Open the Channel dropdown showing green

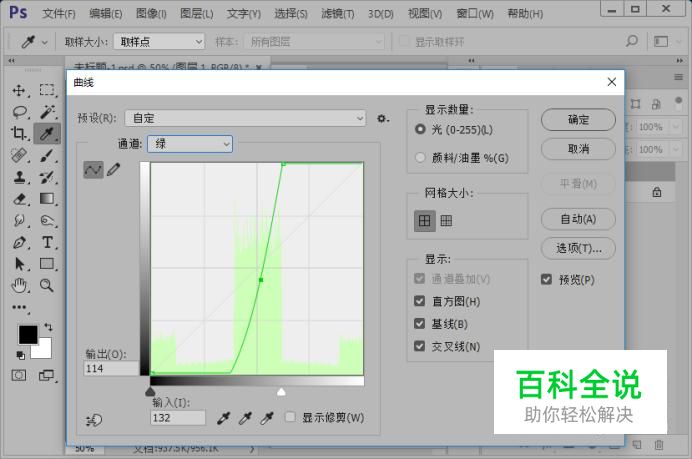click(x=190, y=144)
